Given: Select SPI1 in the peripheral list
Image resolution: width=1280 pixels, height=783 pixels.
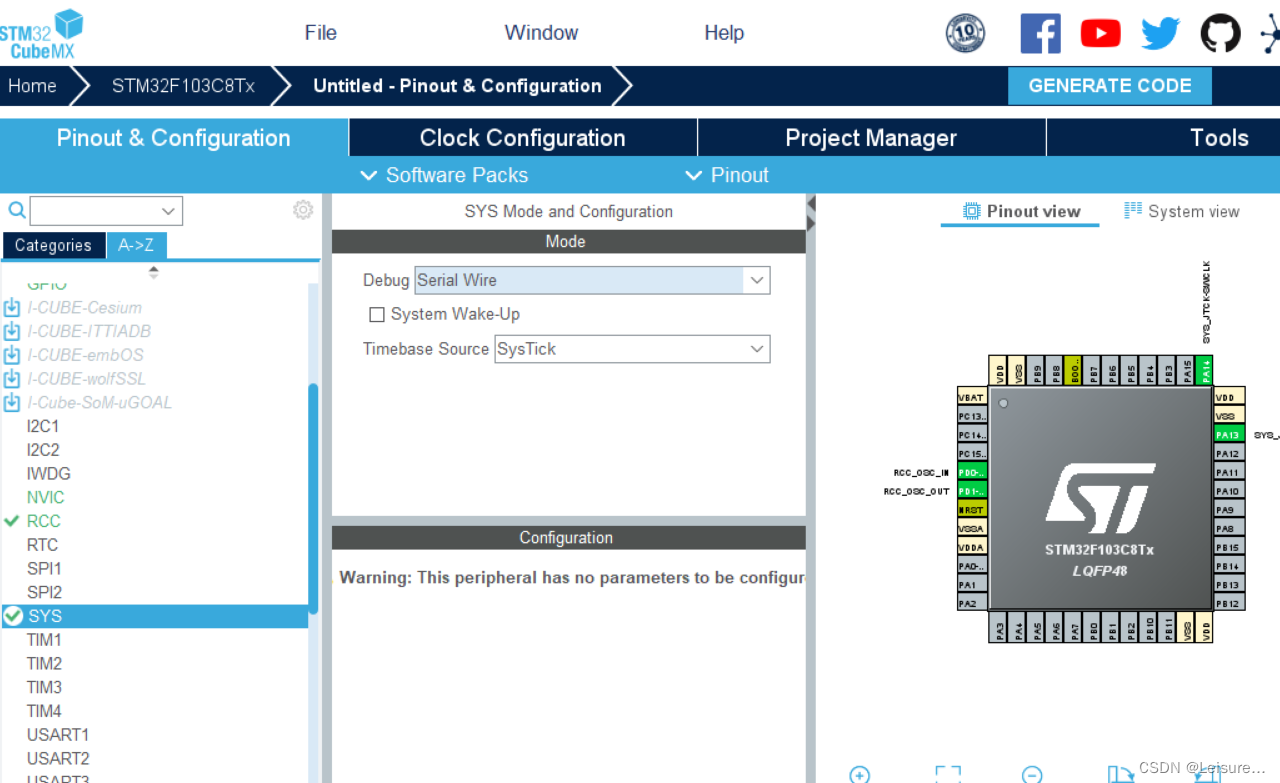Looking at the screenshot, I should 44,569.
